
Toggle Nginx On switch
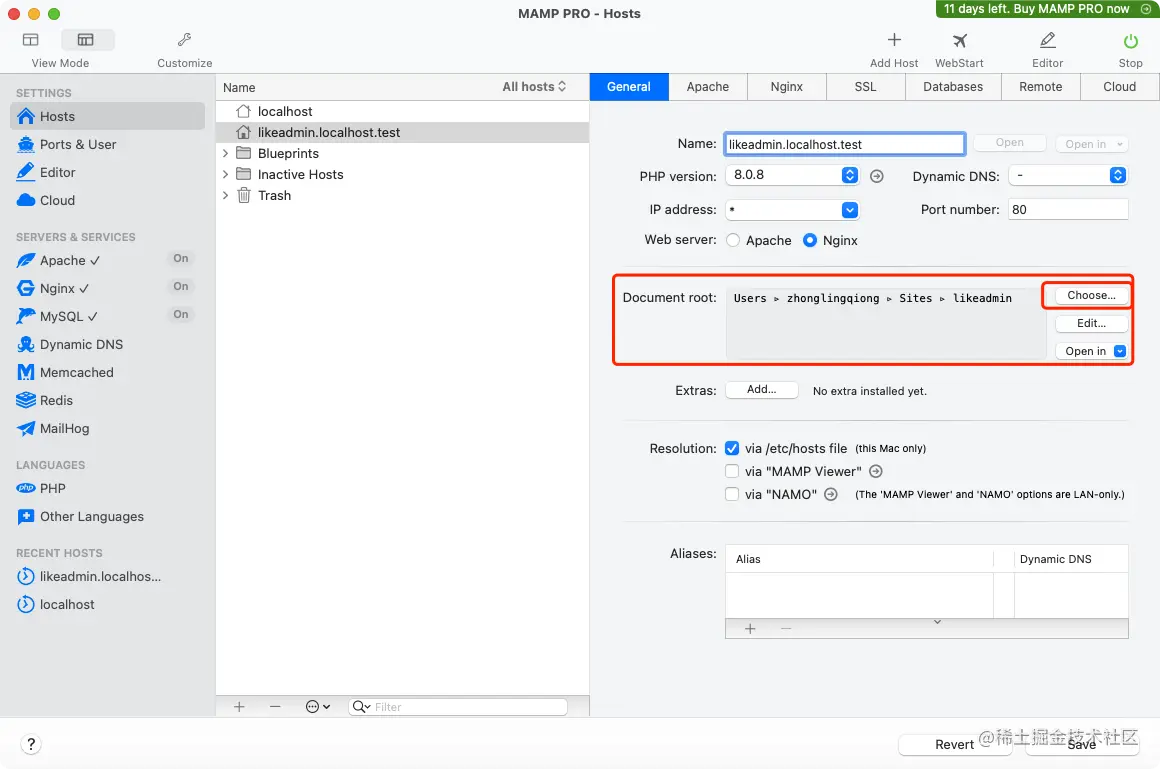click(181, 286)
